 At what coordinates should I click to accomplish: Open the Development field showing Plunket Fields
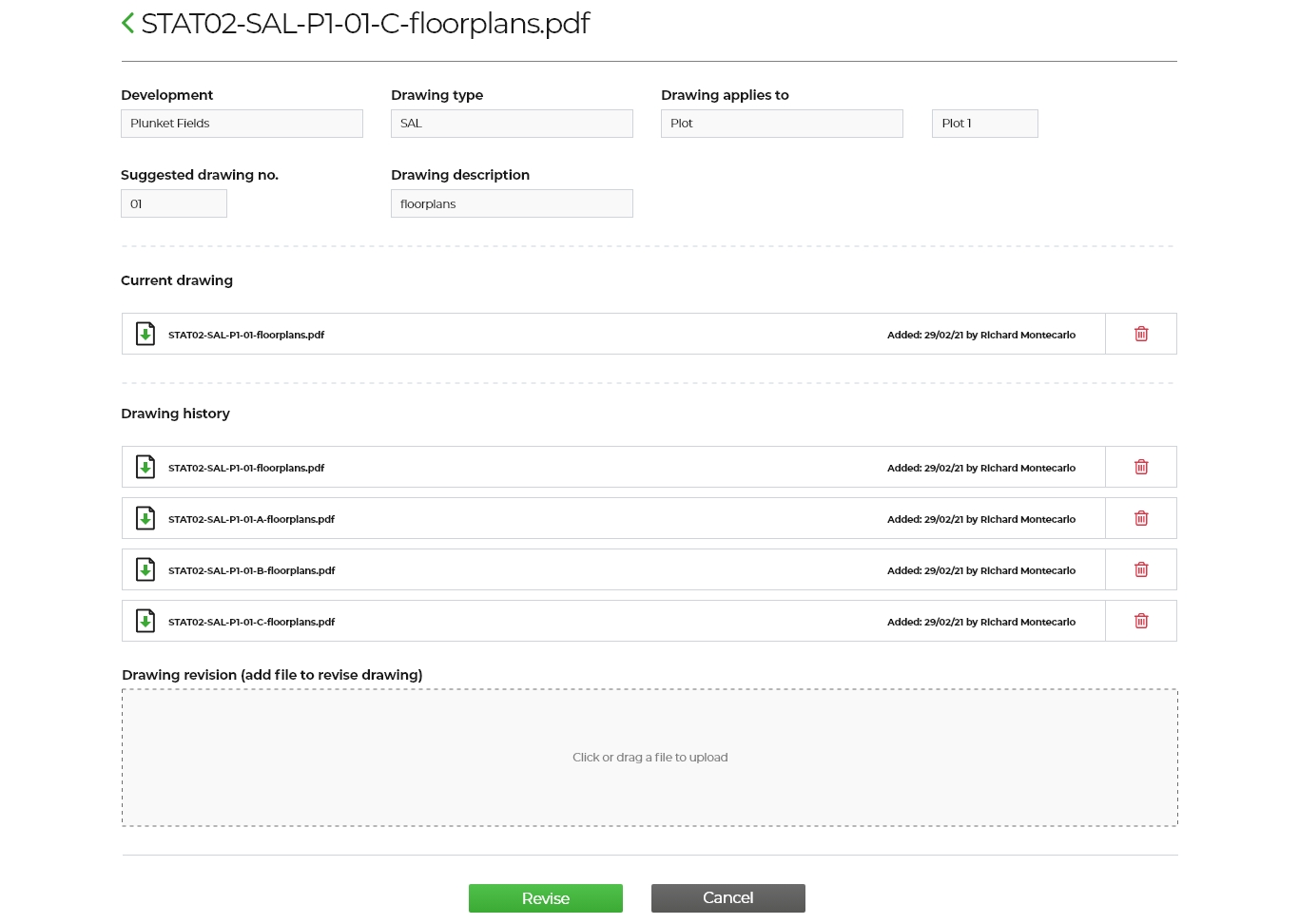pos(242,124)
